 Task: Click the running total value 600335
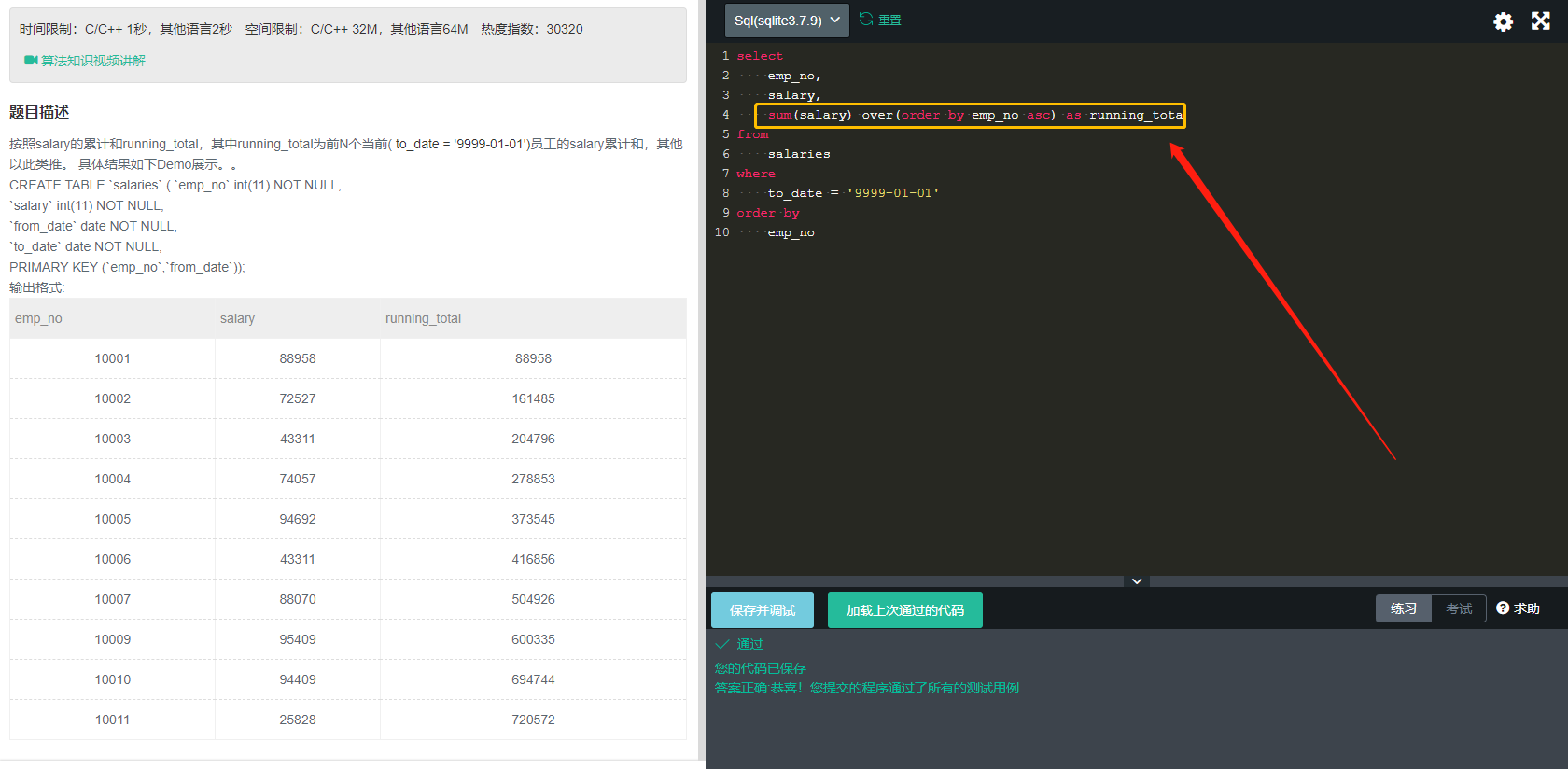(x=533, y=639)
